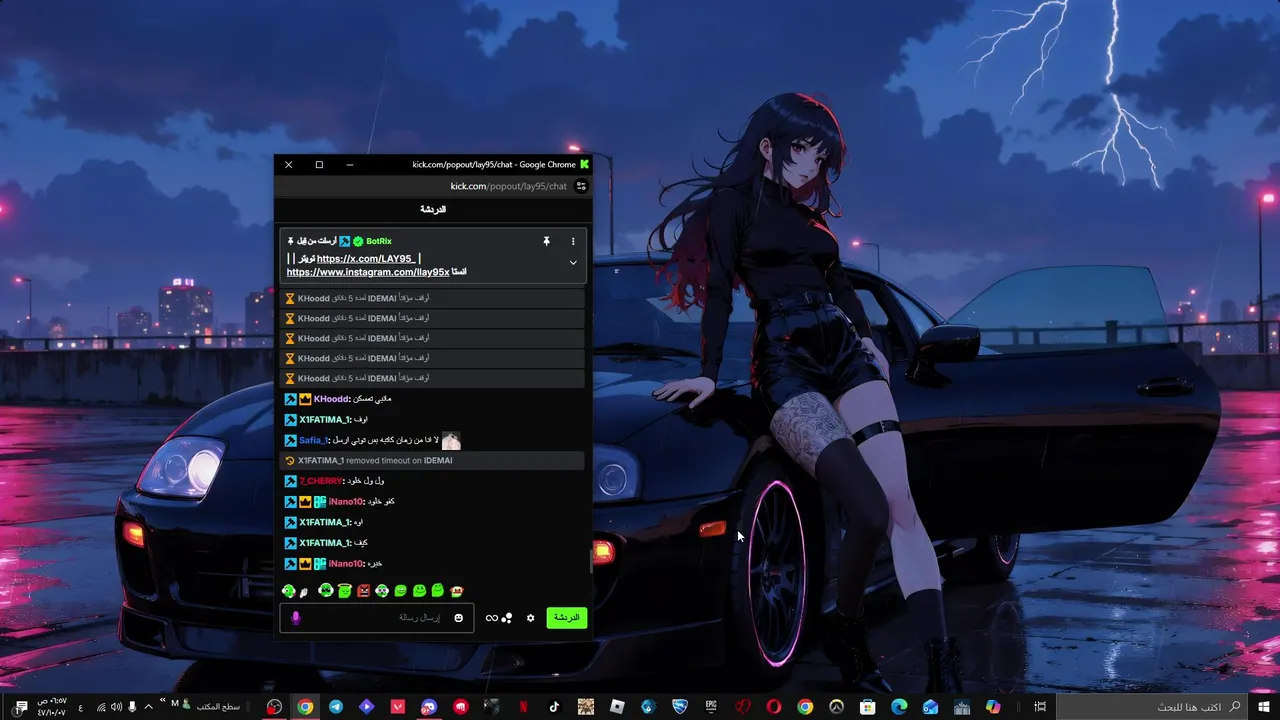Open the emoji picker in message box
The width and height of the screenshot is (1280, 720).
click(x=459, y=618)
